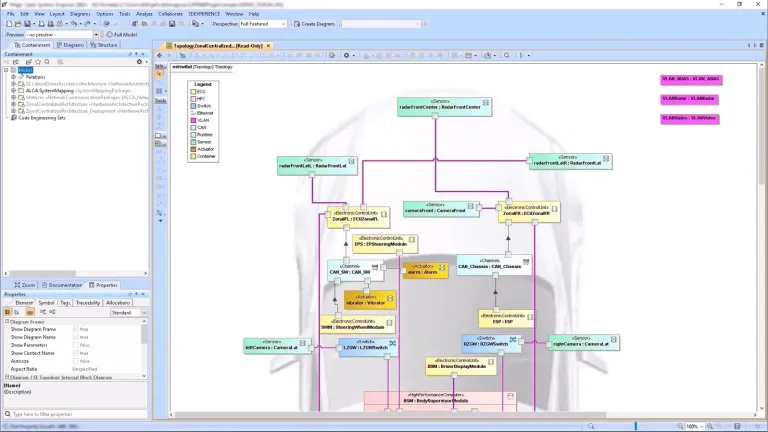Viewport: 768px width, 432px height.
Task: Open the Collaborate menu
Action: coord(170,14)
